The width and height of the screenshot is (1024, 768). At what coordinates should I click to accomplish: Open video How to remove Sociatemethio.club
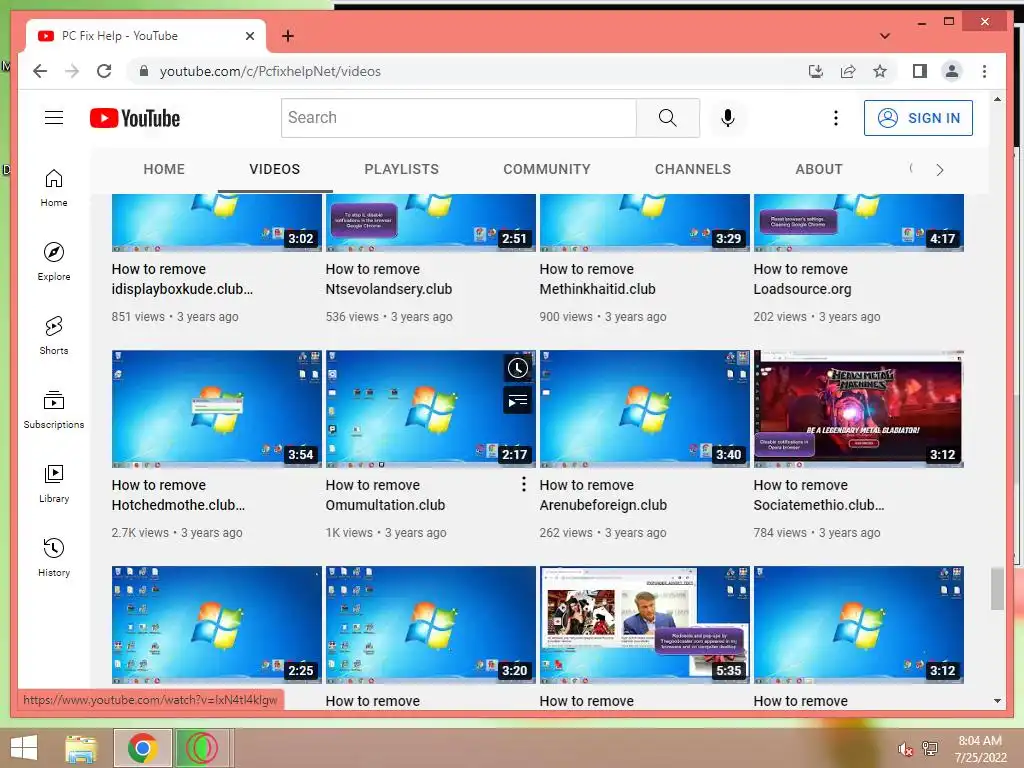(x=819, y=495)
